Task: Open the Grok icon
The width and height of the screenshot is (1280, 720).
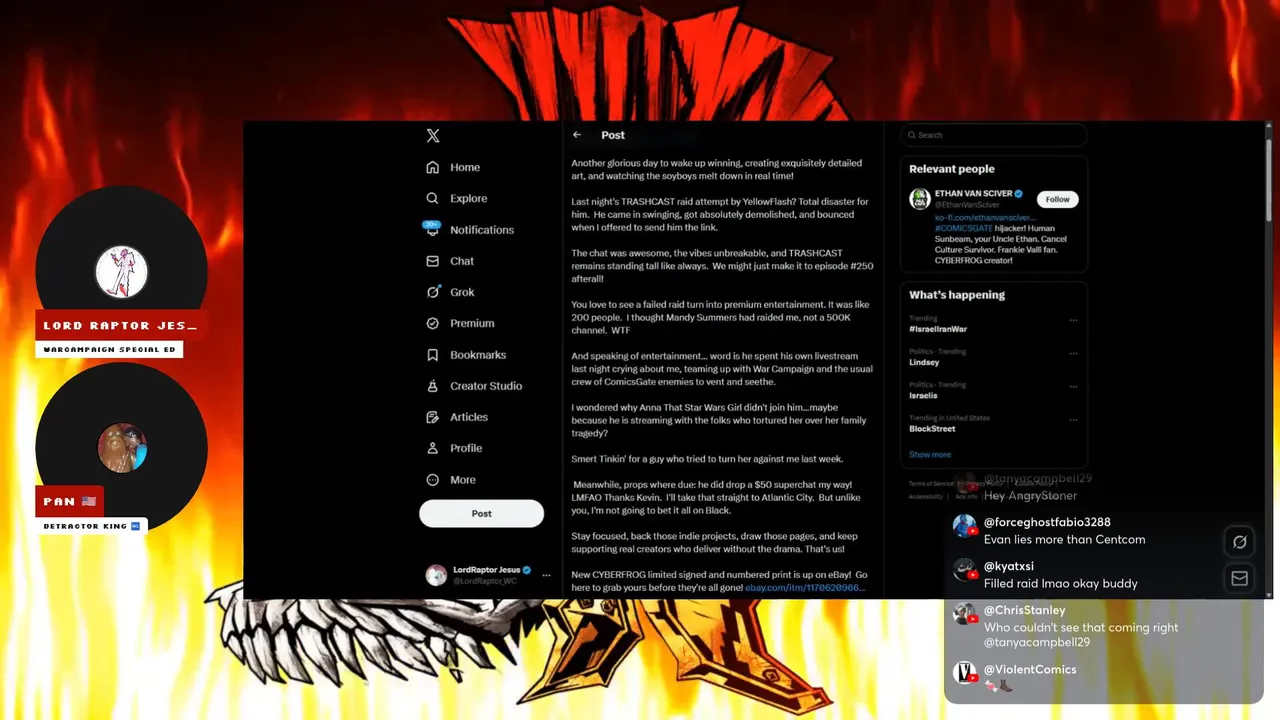Action: click(x=432, y=292)
